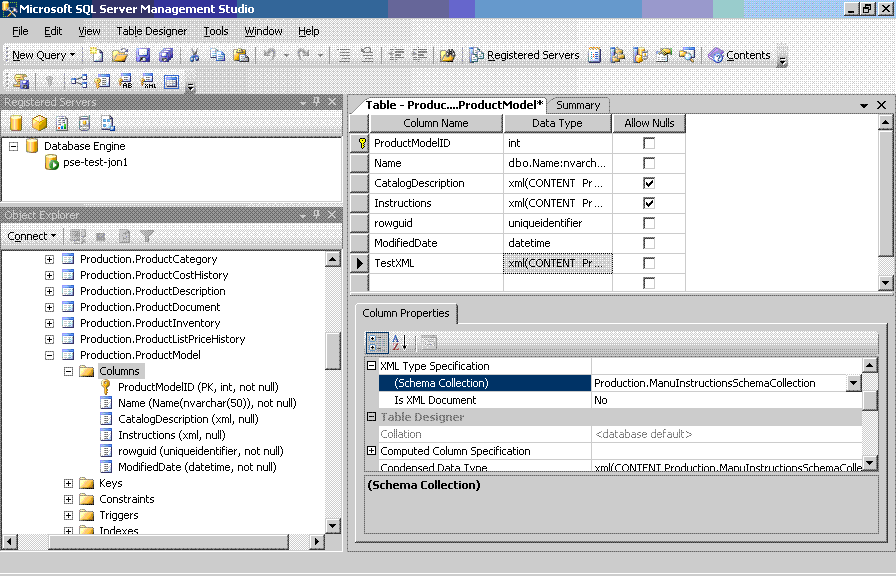Toggle Allow Nulls for rowguid
Screen dimensions: 896x576
pos(649,223)
